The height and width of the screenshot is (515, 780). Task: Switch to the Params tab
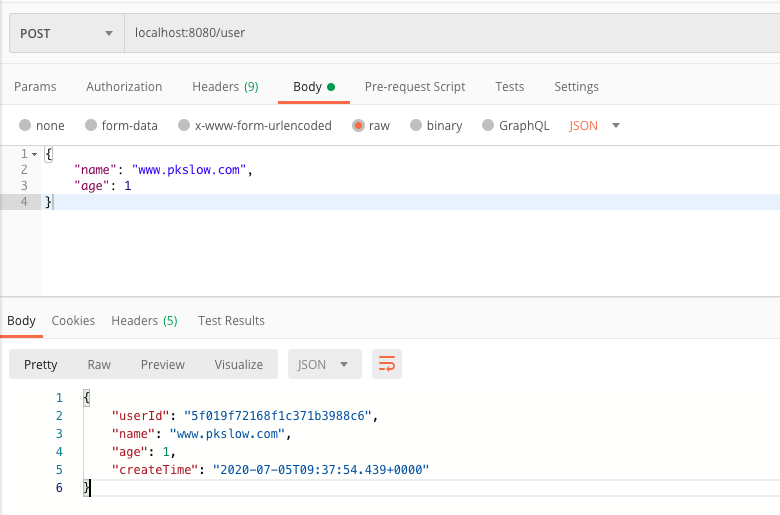[x=35, y=87]
